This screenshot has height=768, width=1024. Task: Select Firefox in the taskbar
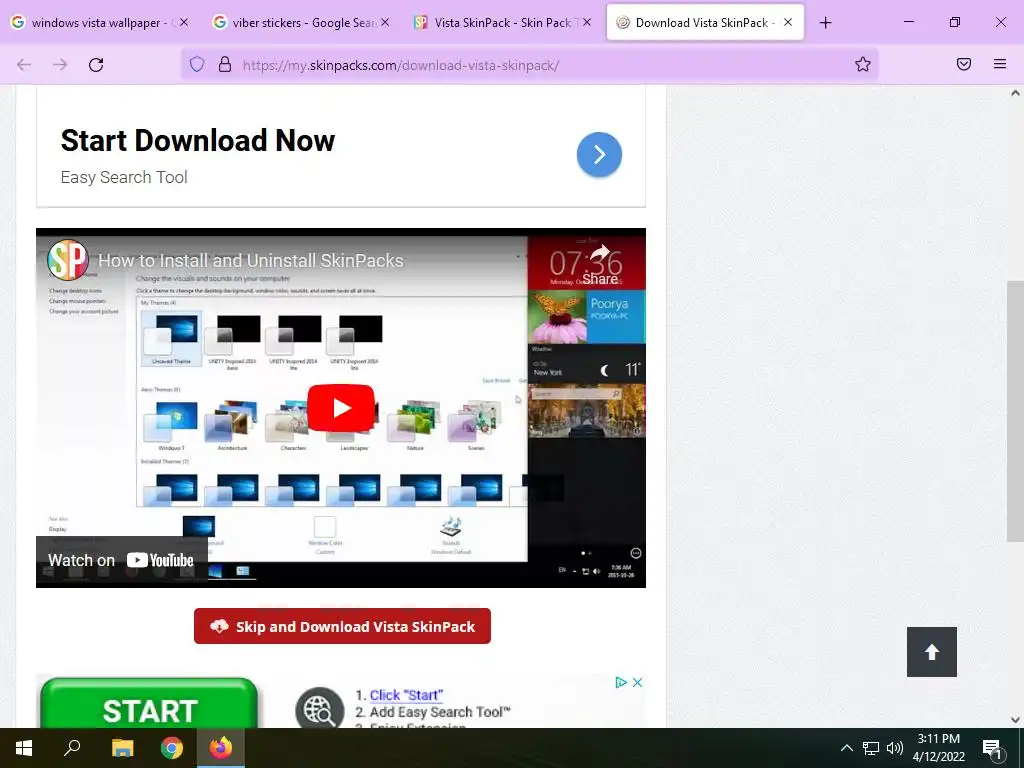(221, 748)
